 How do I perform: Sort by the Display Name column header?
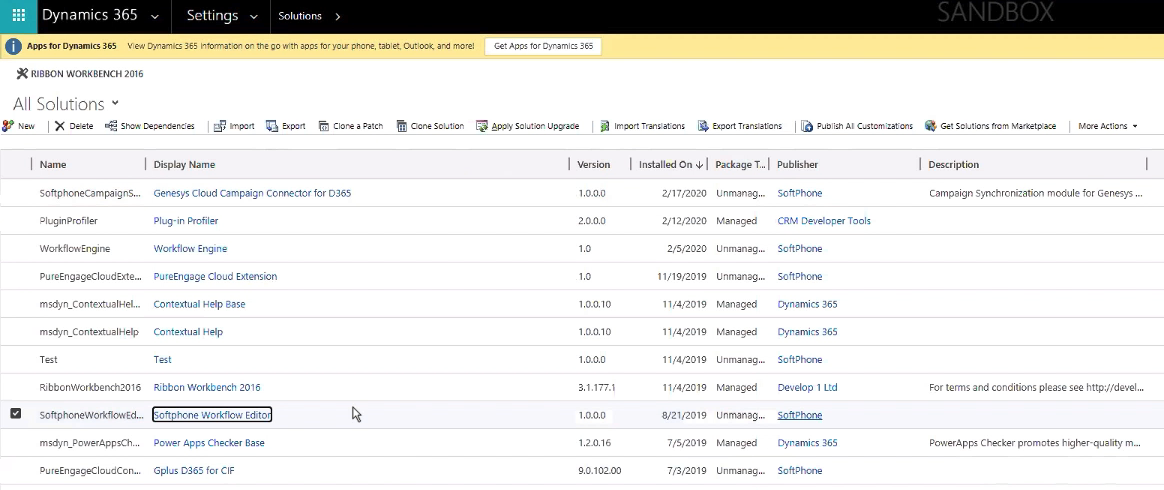pyautogui.click(x=184, y=165)
